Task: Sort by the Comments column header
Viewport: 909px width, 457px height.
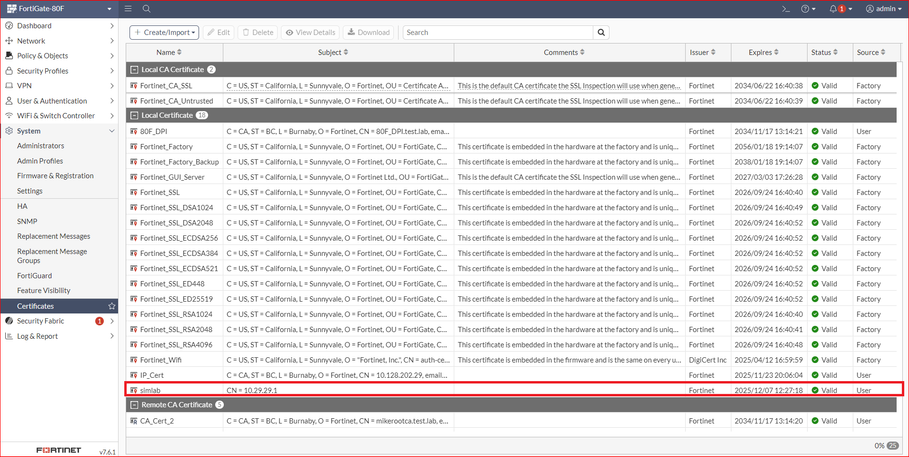Action: pos(565,52)
